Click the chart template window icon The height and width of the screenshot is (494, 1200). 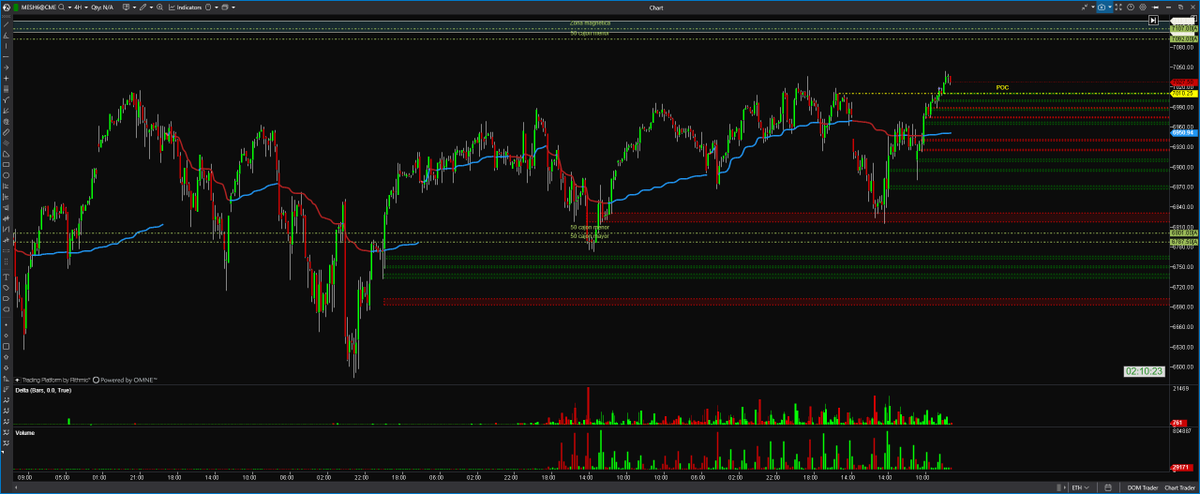(225, 7)
